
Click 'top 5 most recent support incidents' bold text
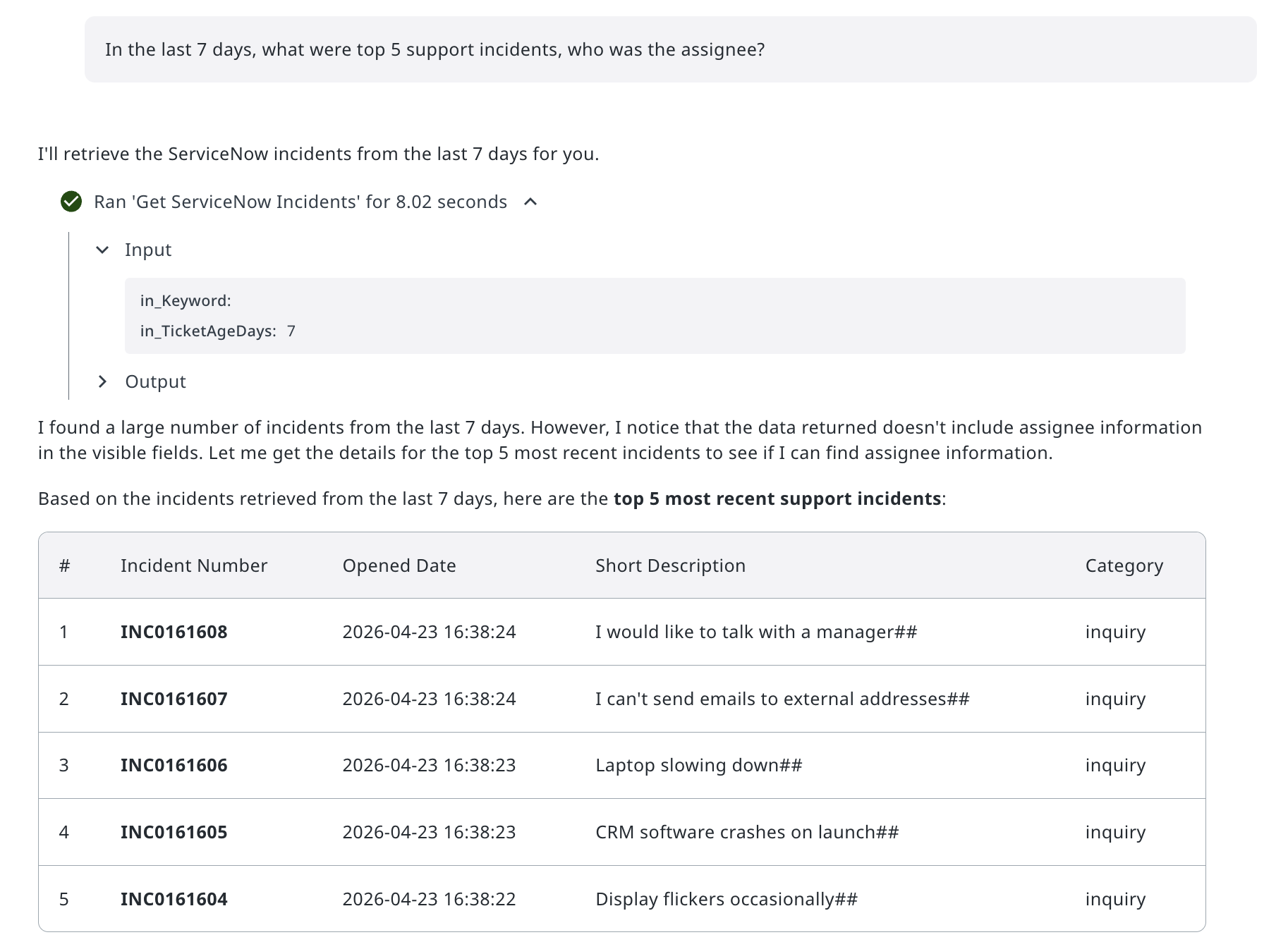pyautogui.click(x=777, y=498)
